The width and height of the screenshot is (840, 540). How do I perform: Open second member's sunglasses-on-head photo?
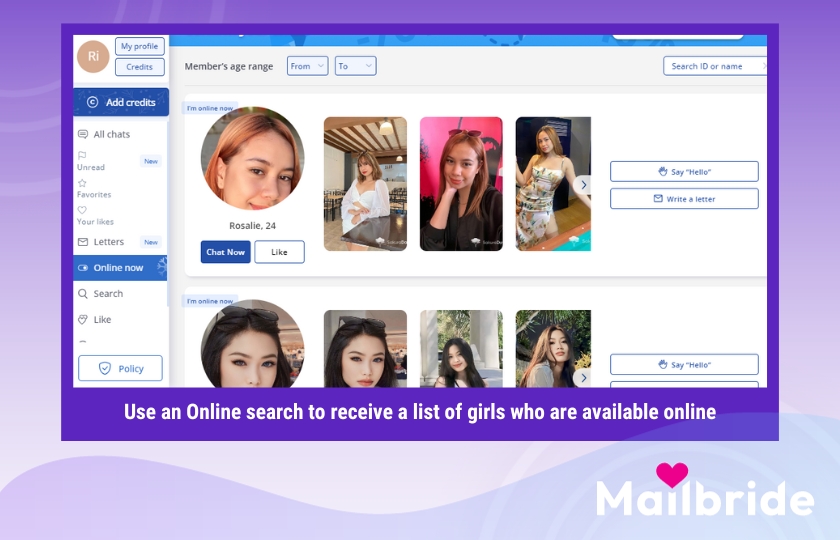(x=365, y=349)
